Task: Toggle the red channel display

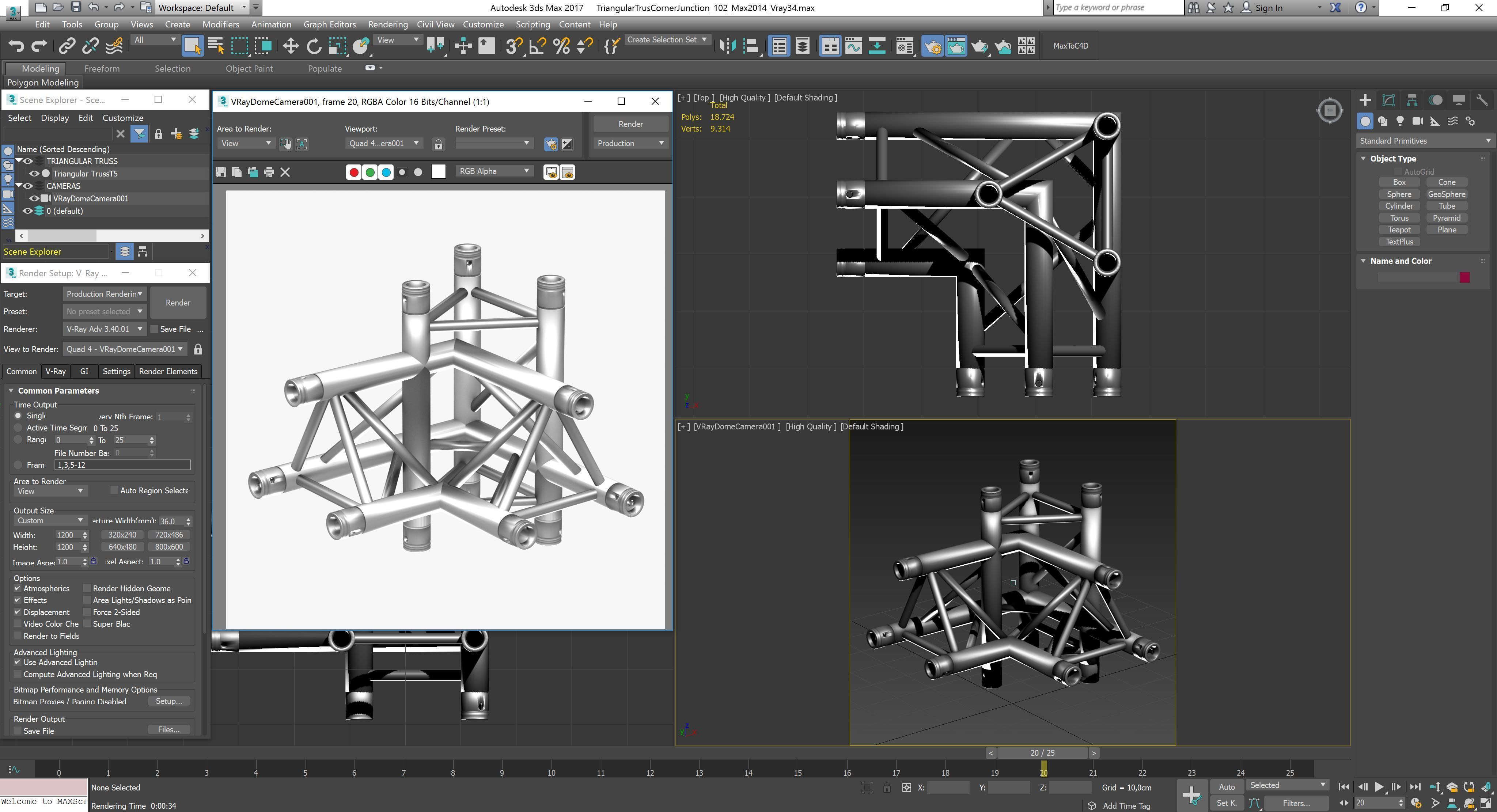Action: point(353,172)
